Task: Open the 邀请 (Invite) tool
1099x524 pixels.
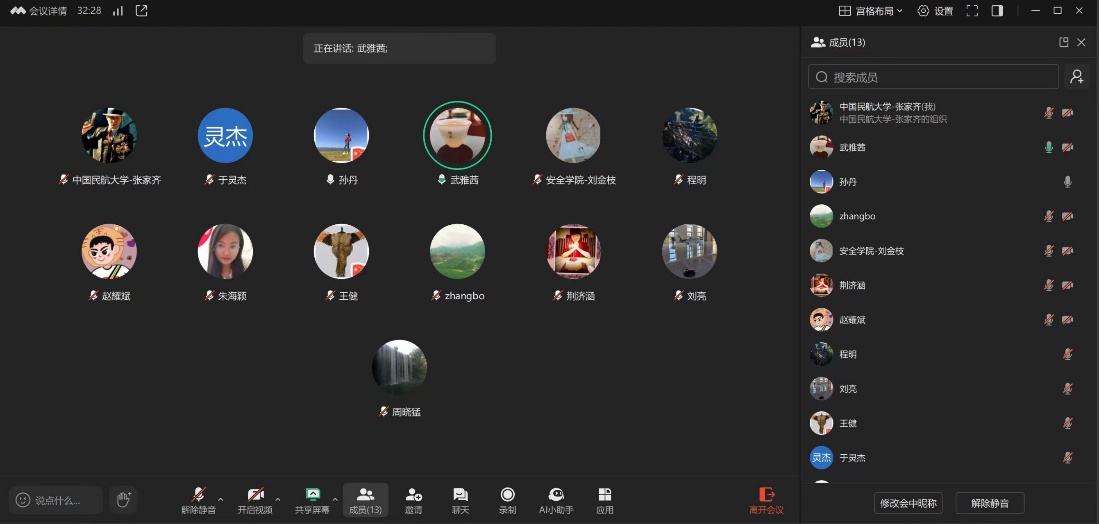Action: [413, 500]
